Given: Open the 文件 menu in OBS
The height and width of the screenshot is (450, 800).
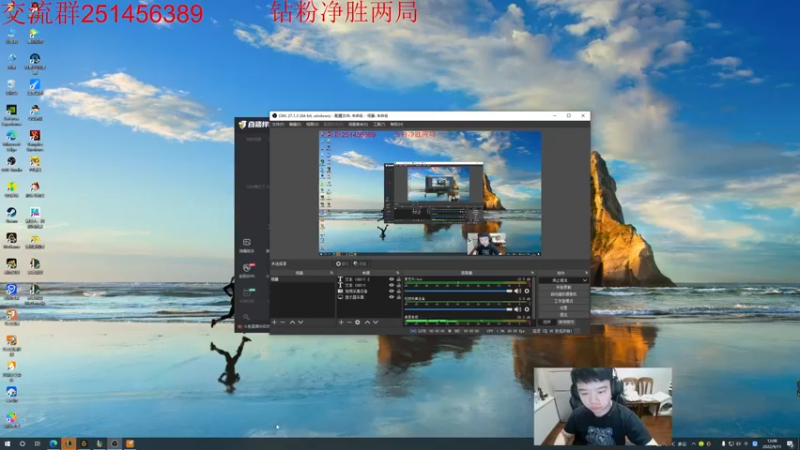Looking at the screenshot, I should 278,124.
